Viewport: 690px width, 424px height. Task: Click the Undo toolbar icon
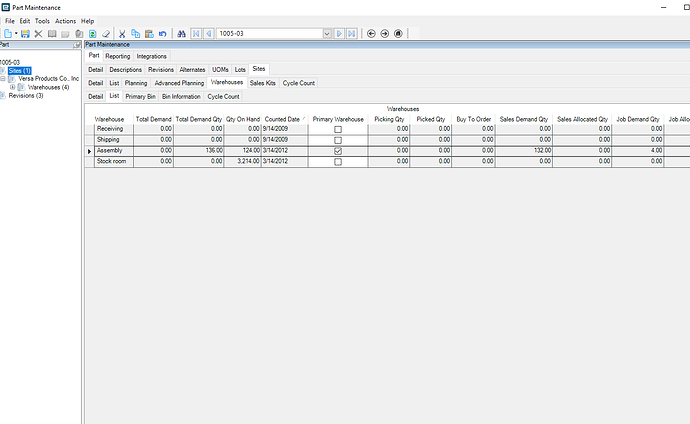[162, 33]
